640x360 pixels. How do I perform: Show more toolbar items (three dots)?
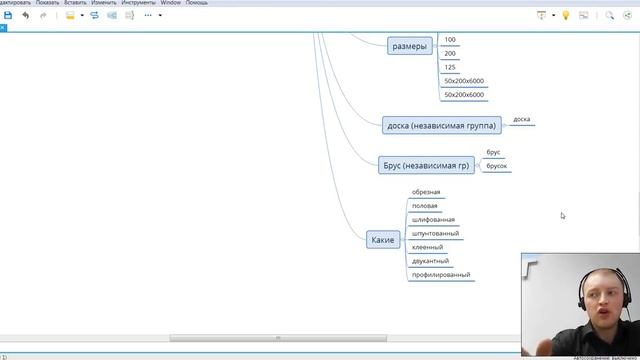[148, 16]
